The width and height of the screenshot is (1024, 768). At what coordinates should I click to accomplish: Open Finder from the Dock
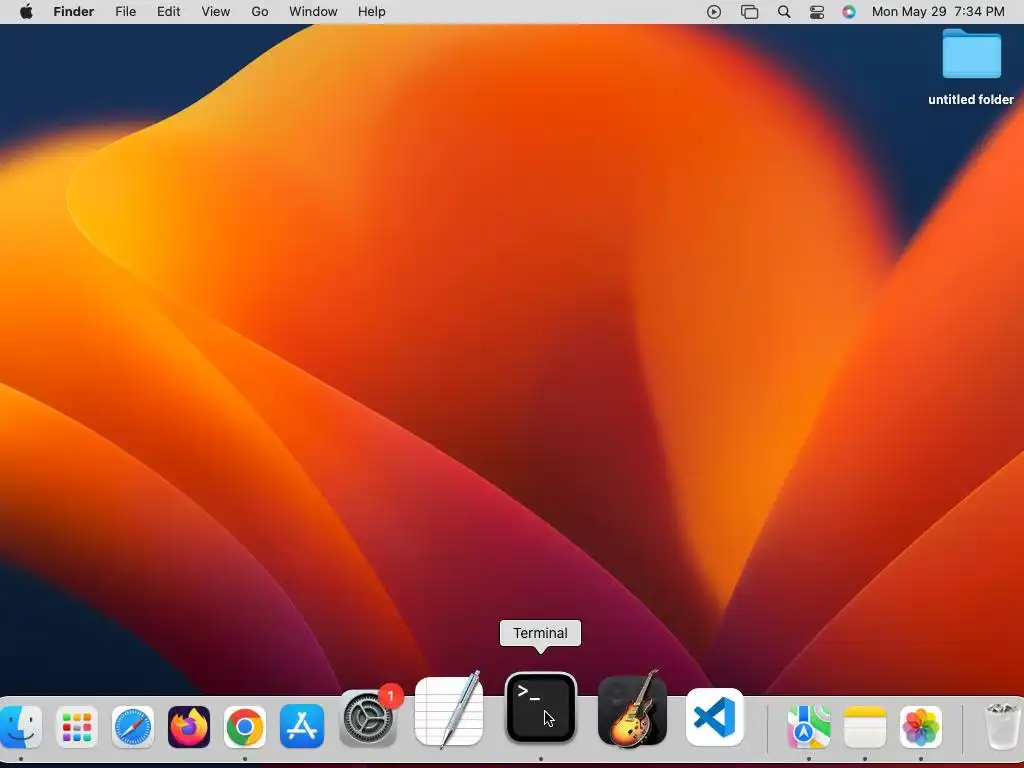tap(20, 726)
